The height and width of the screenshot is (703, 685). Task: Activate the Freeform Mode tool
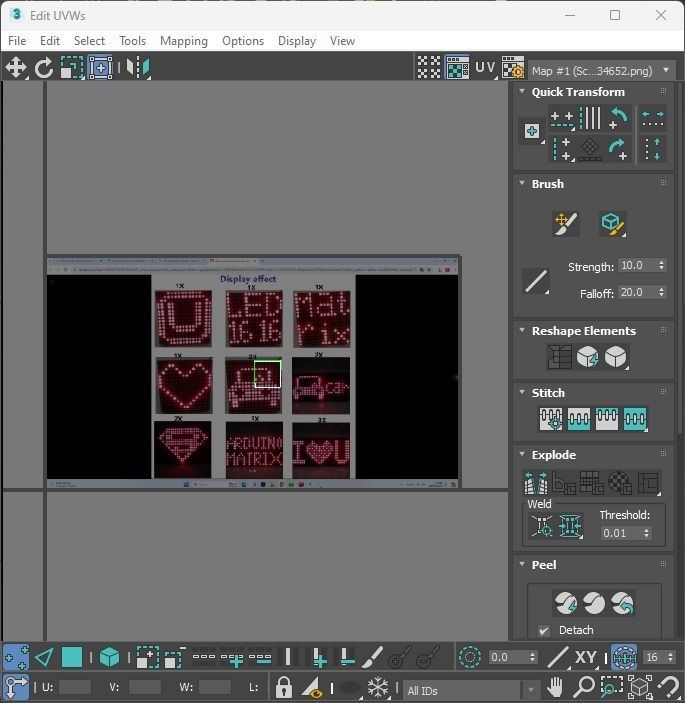(100, 68)
